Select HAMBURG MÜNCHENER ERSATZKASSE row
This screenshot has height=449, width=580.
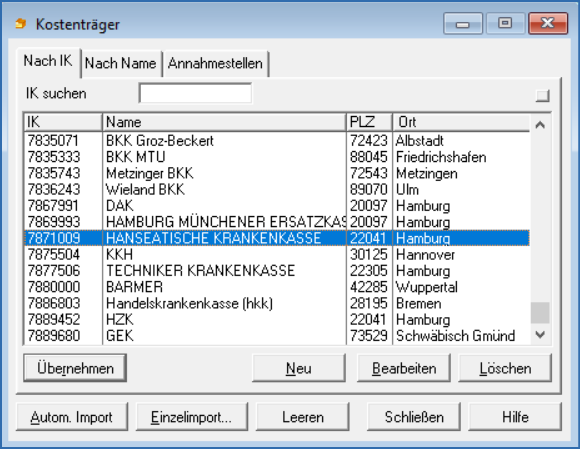point(277,222)
